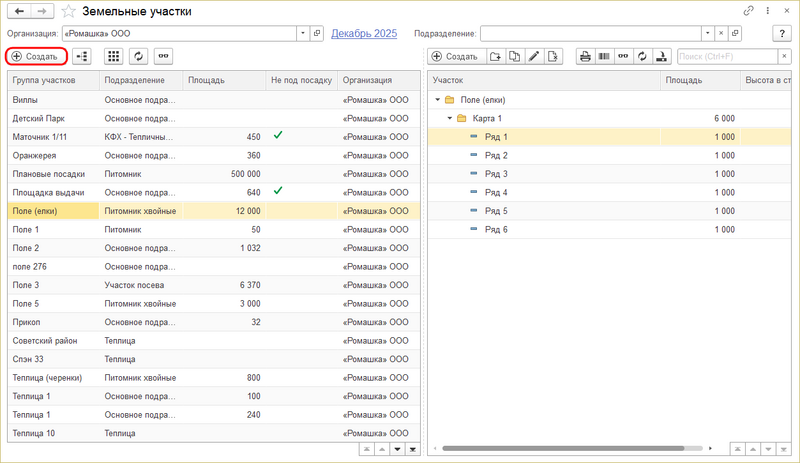Click the pencil edit icon
Screen dimensions: 800x463
point(534,57)
